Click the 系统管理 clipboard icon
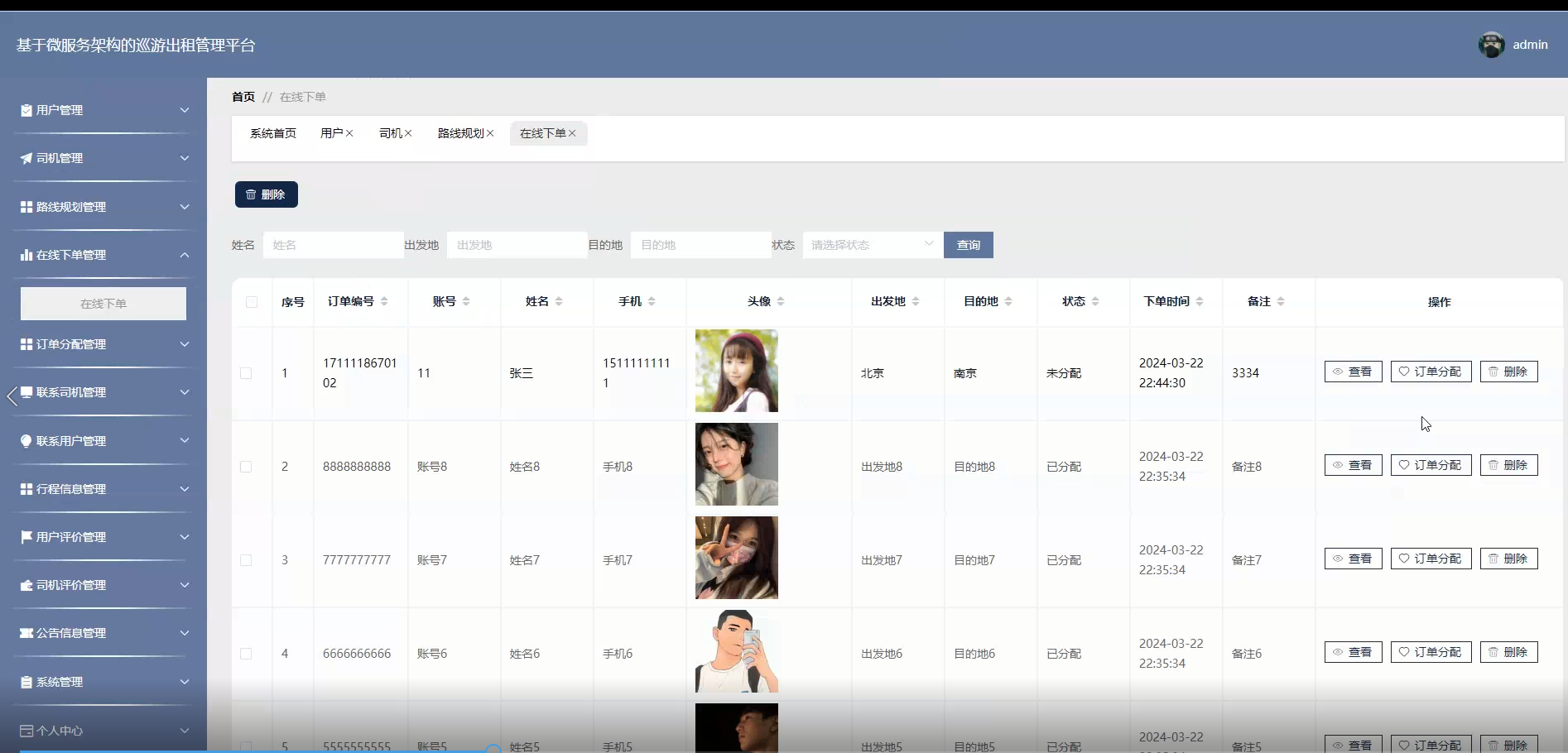The image size is (1568, 753). click(x=26, y=682)
